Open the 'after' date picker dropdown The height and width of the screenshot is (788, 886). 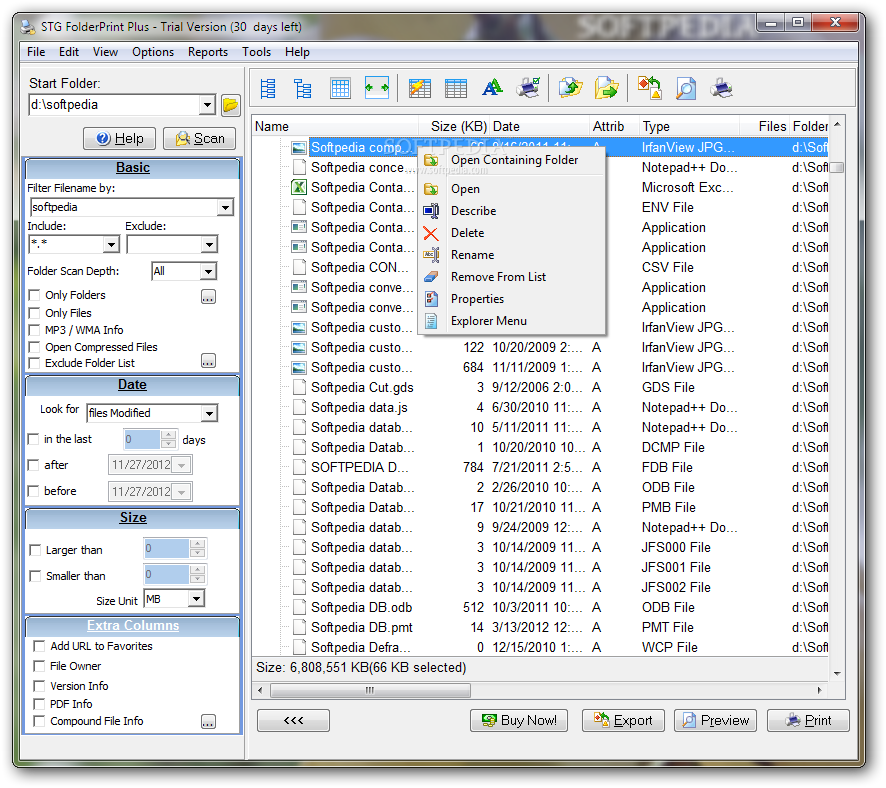click(x=181, y=465)
